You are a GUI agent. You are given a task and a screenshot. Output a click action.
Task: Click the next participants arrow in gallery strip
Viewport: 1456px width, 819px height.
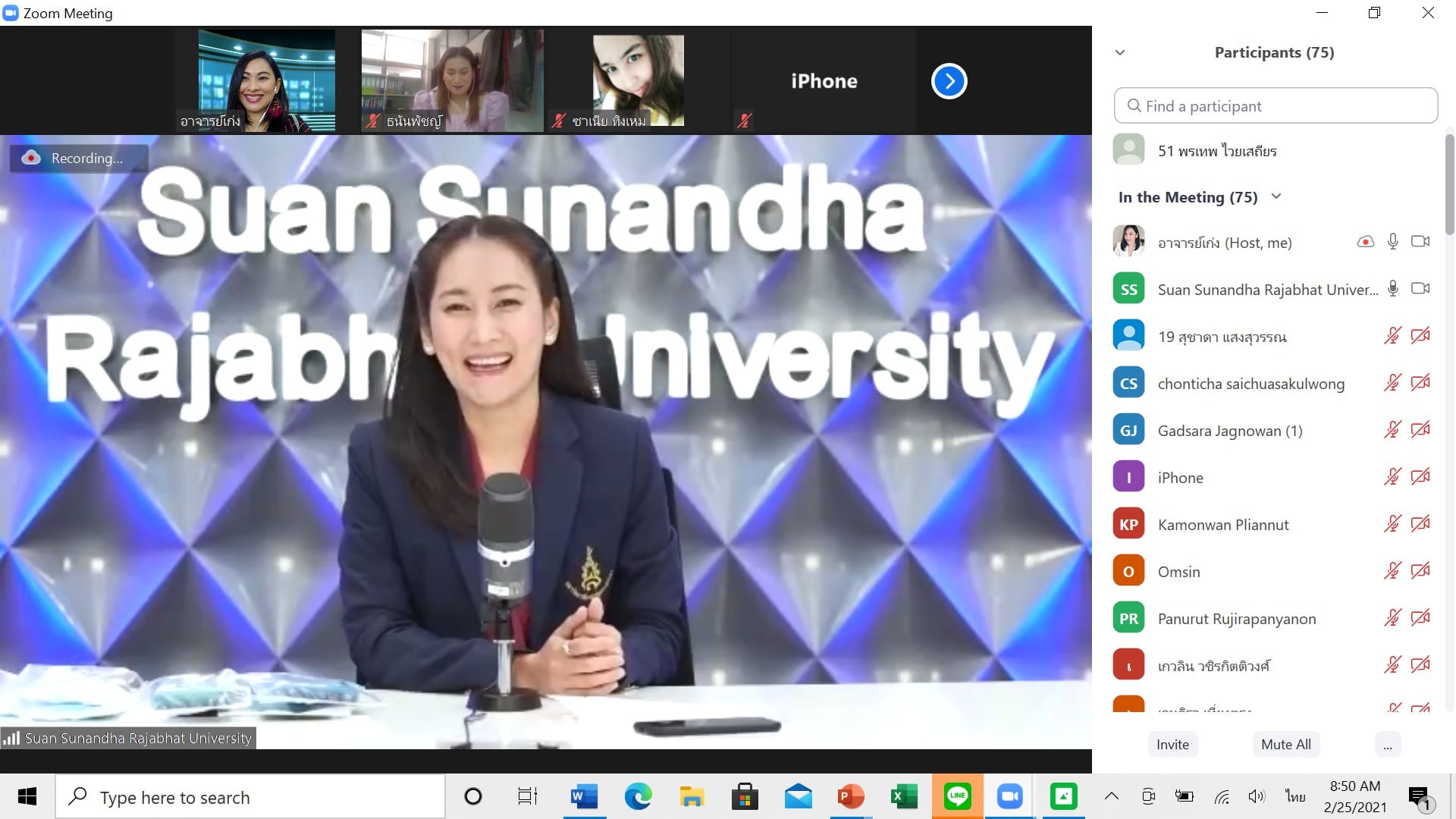(949, 81)
